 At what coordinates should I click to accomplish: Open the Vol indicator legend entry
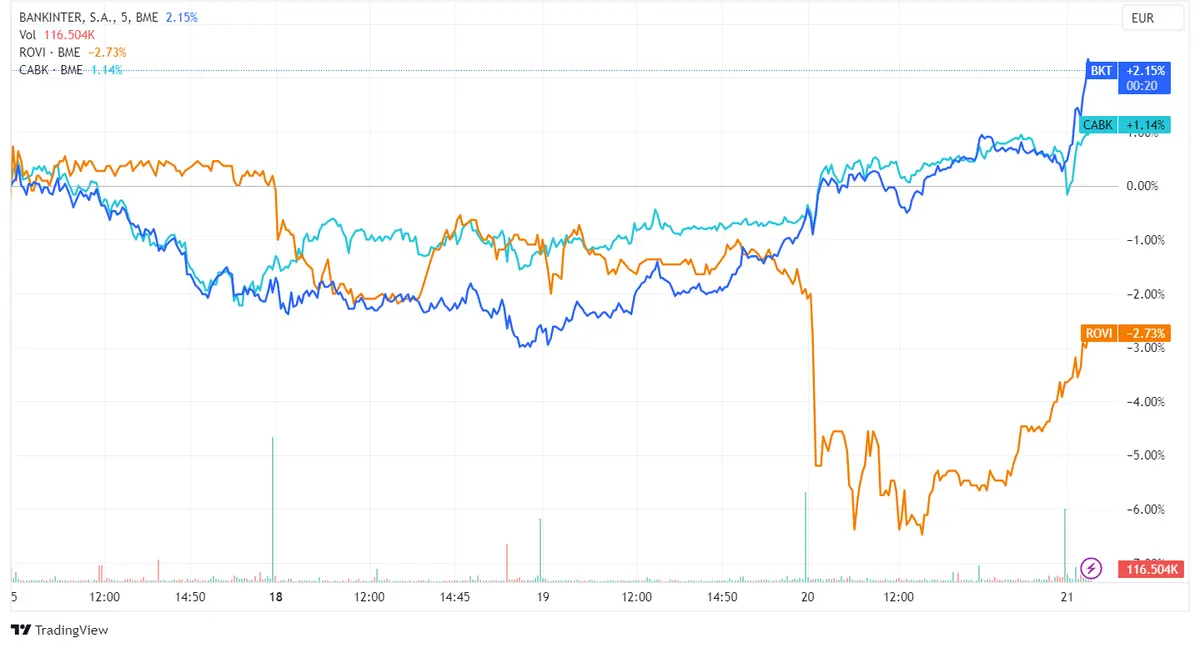(x=27, y=33)
